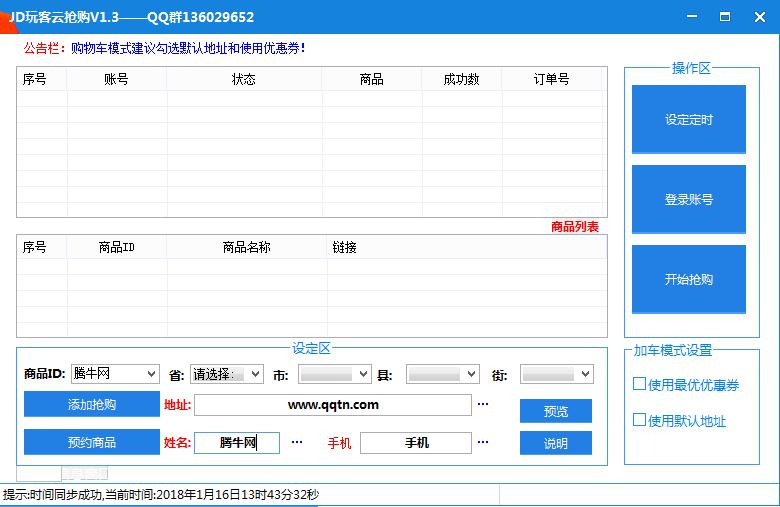The image size is (780, 507).
Task: Toggle 使用默认地址 checkbox
Action: pos(640,420)
